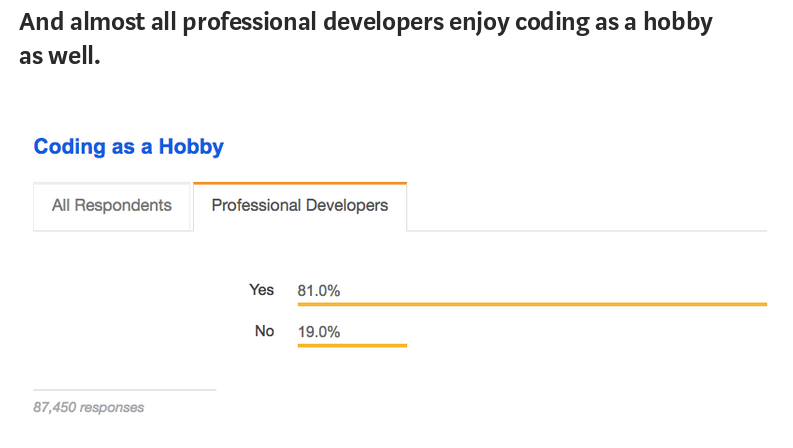Click the word "Coding" in the blue title
Image resolution: width=793 pixels, height=448 pixels.
[69, 147]
